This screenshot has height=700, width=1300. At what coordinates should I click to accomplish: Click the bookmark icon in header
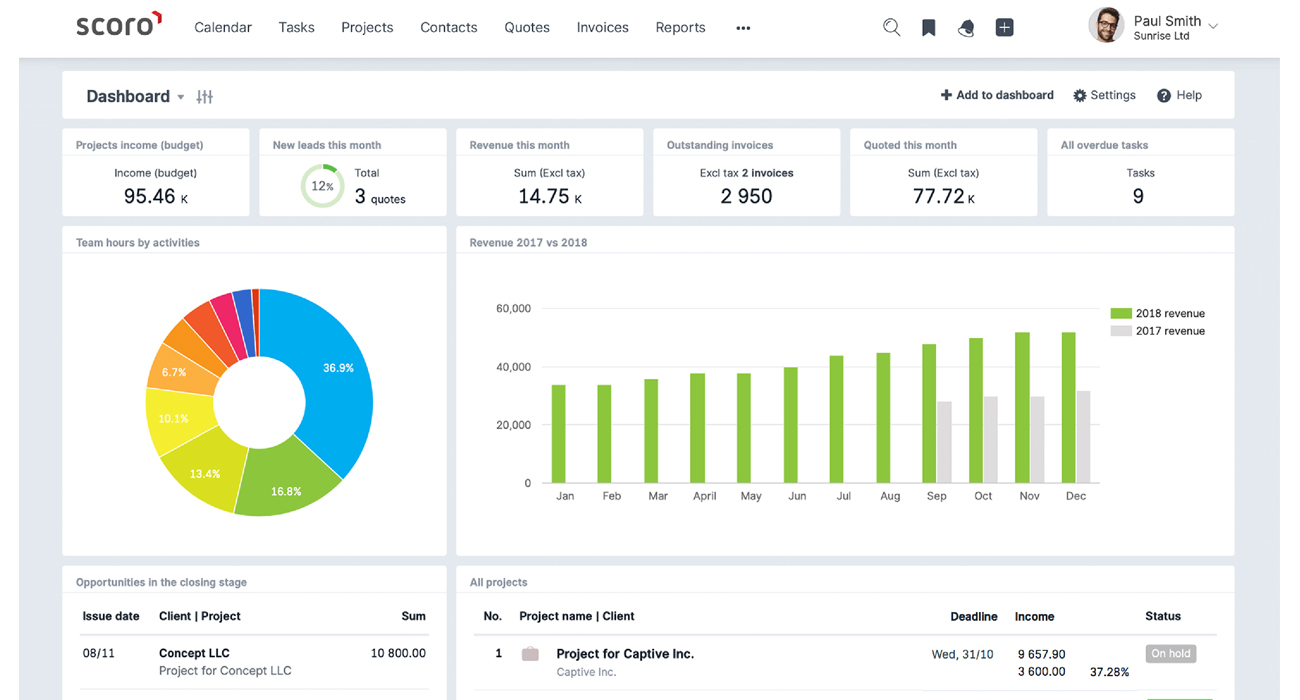point(928,28)
